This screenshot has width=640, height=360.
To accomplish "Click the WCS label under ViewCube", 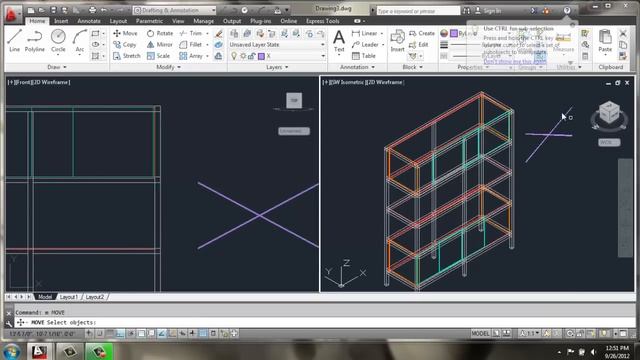I will click(609, 142).
